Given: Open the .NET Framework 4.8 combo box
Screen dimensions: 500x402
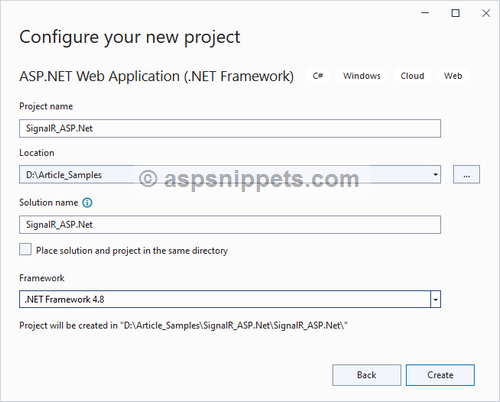Looking at the screenshot, I should (230, 299).
